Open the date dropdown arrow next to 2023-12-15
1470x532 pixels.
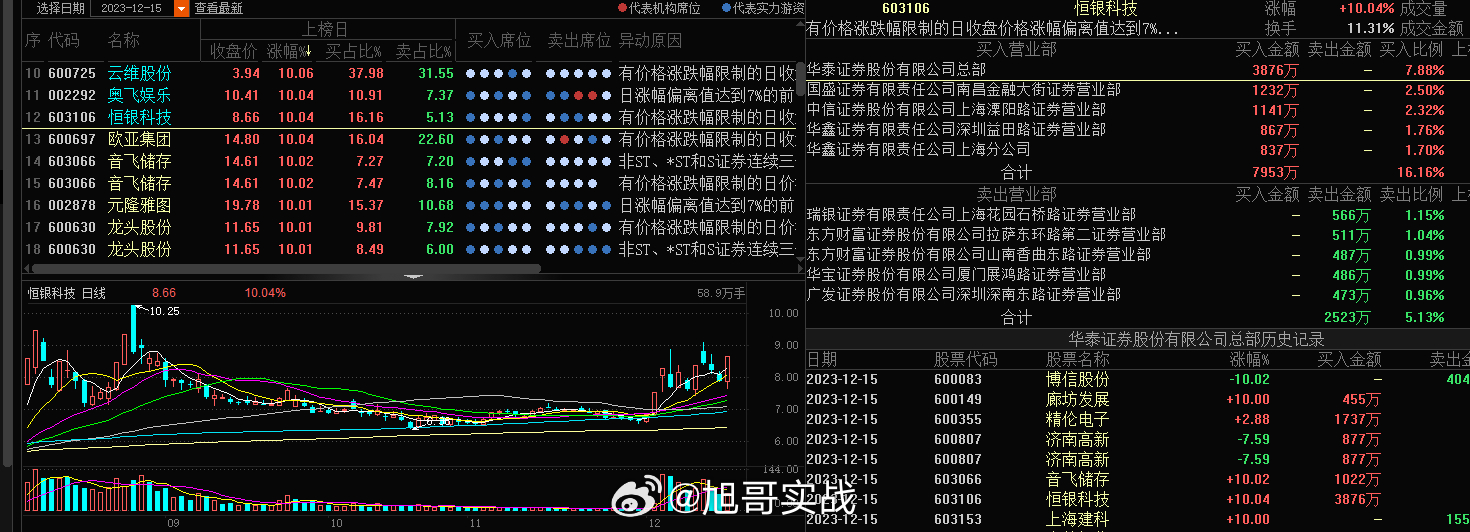pyautogui.click(x=181, y=8)
